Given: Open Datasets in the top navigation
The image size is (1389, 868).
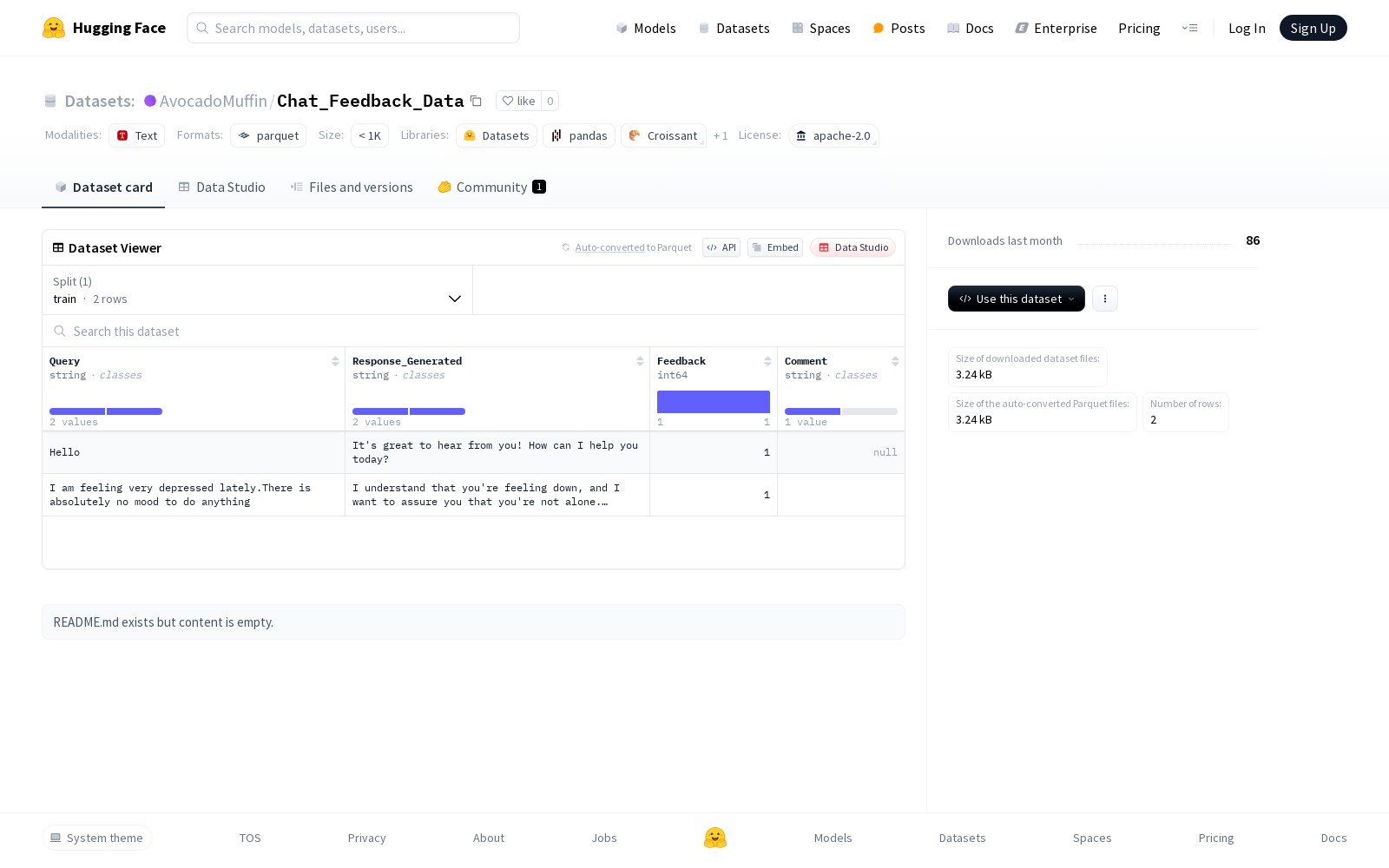Looking at the screenshot, I should [x=734, y=28].
